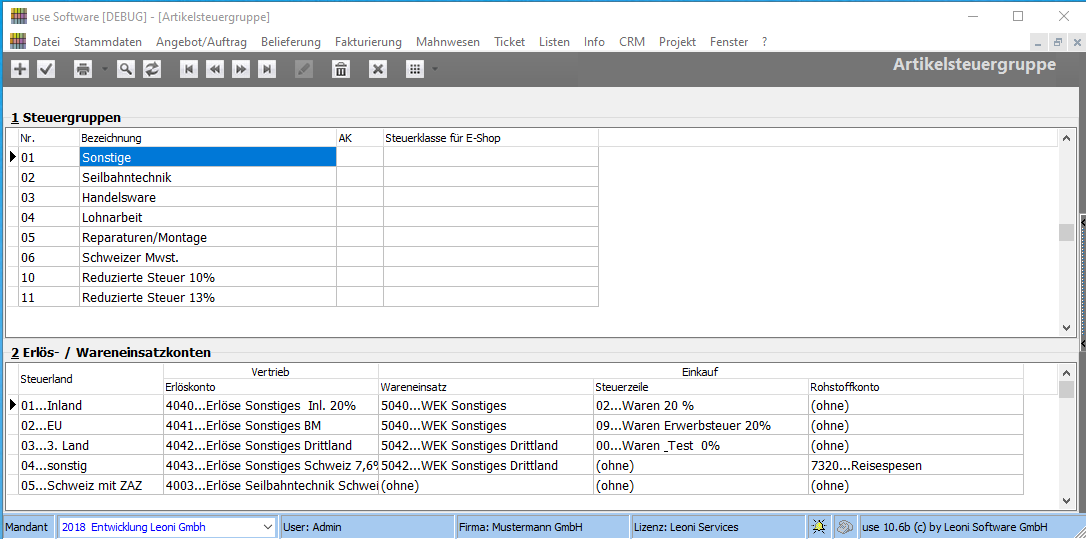This screenshot has height=539, width=1086.
Task: Click the 2 Erlös- / Wareneinsatzkonten section heading
Action: 111,353
